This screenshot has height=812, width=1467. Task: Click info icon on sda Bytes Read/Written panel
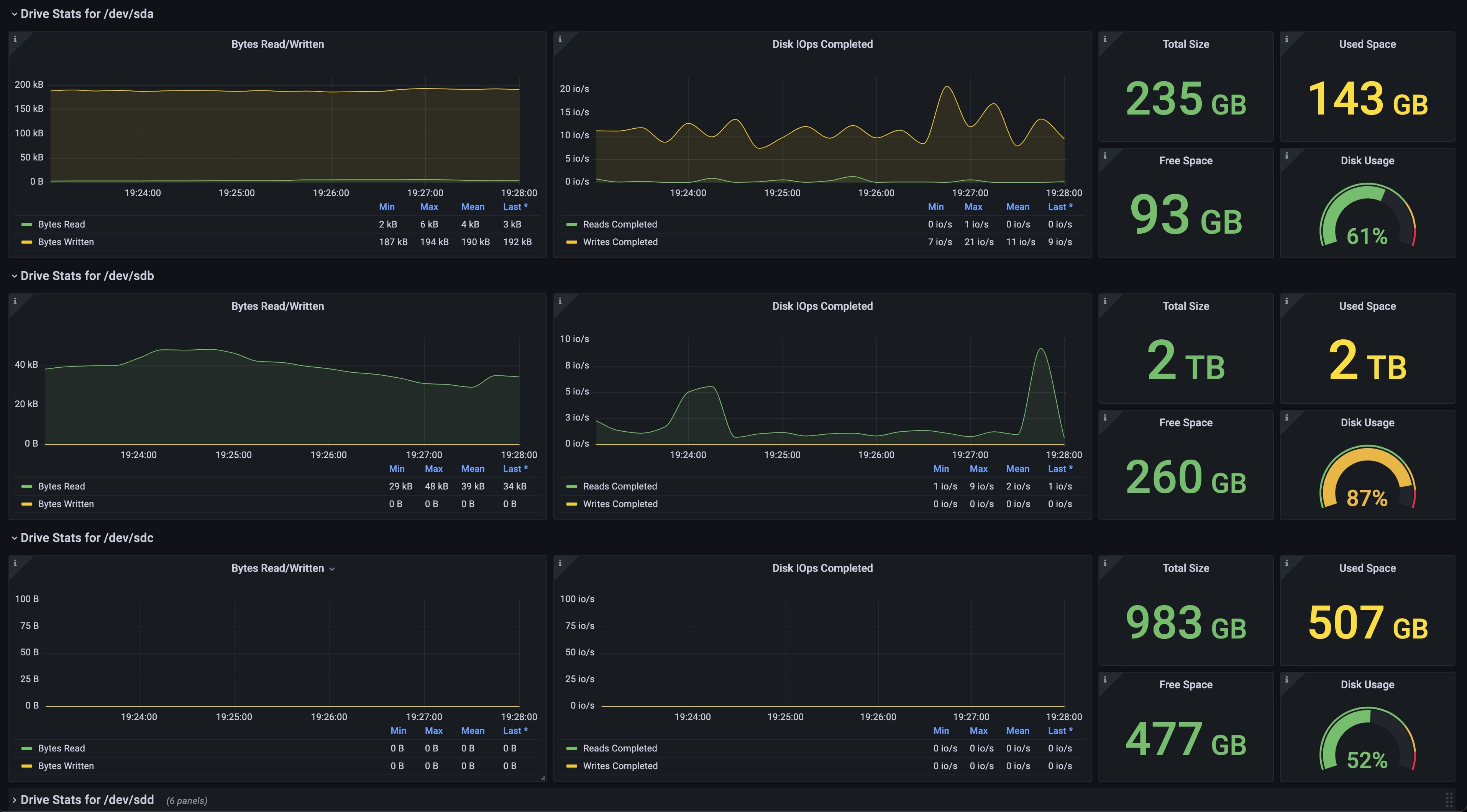click(x=15, y=39)
